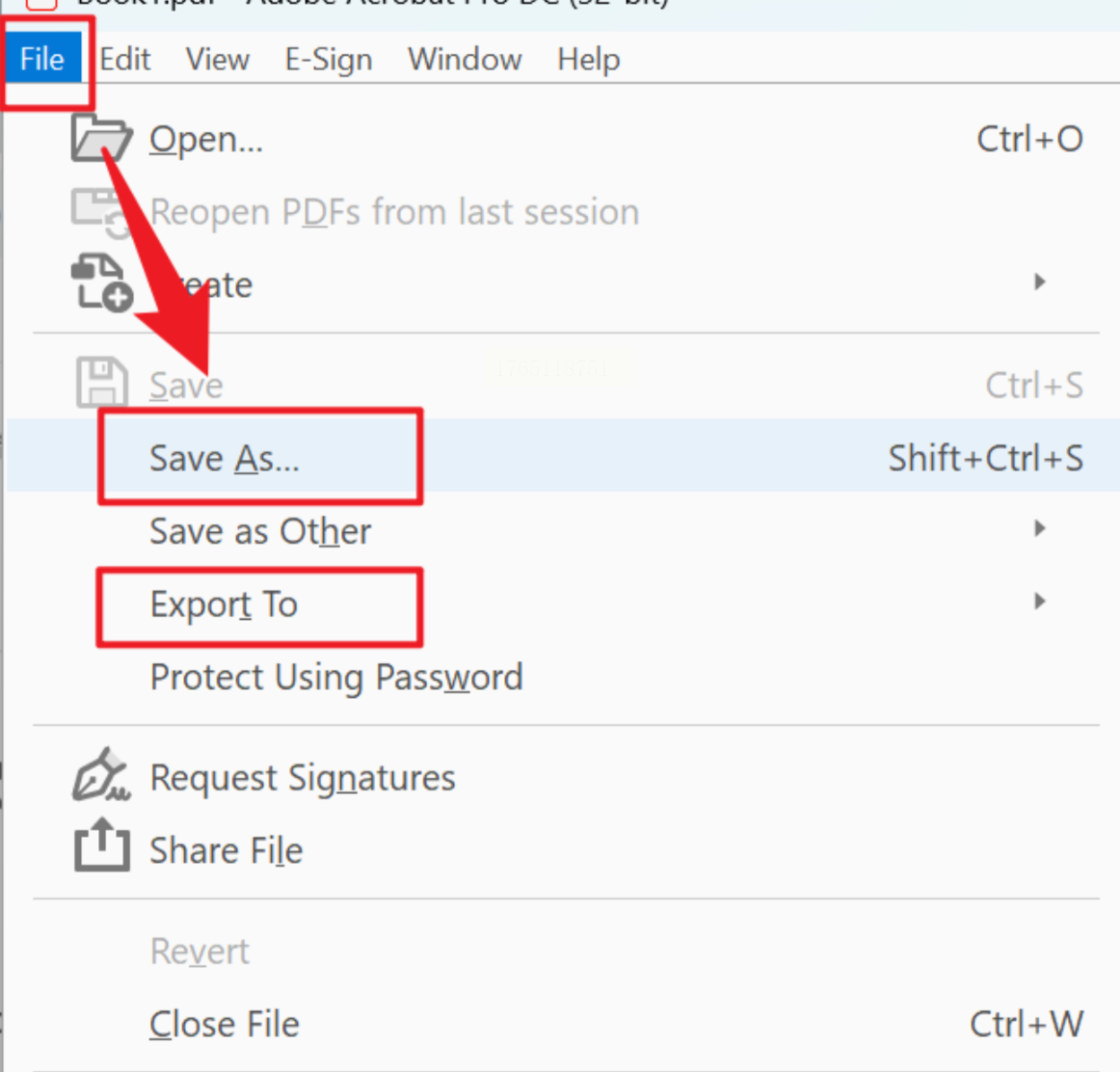Expand the Create submenu arrow
The image size is (1120, 1072).
[1039, 281]
